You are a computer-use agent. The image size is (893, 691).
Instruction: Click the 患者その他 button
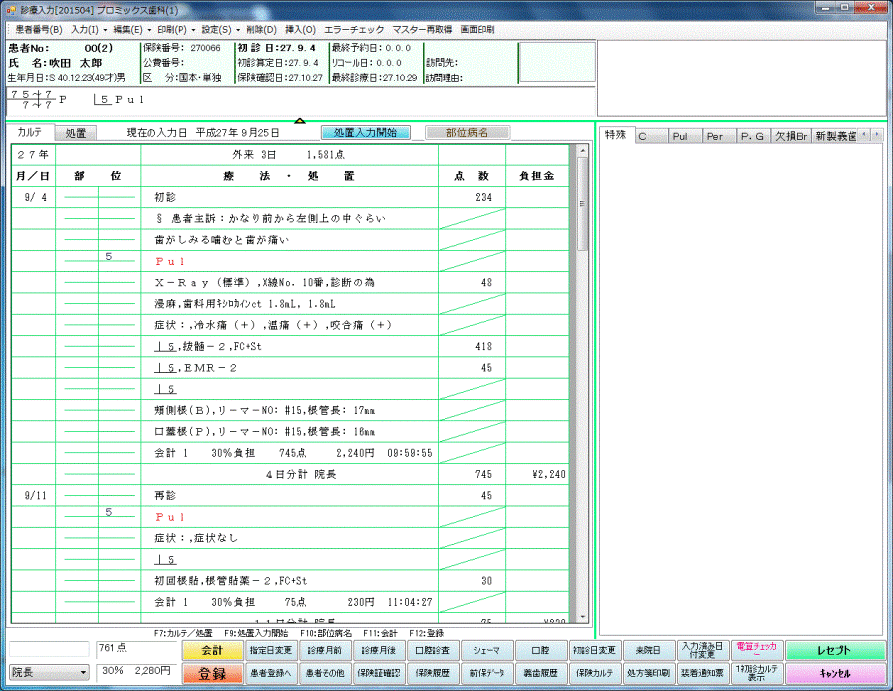(325, 673)
